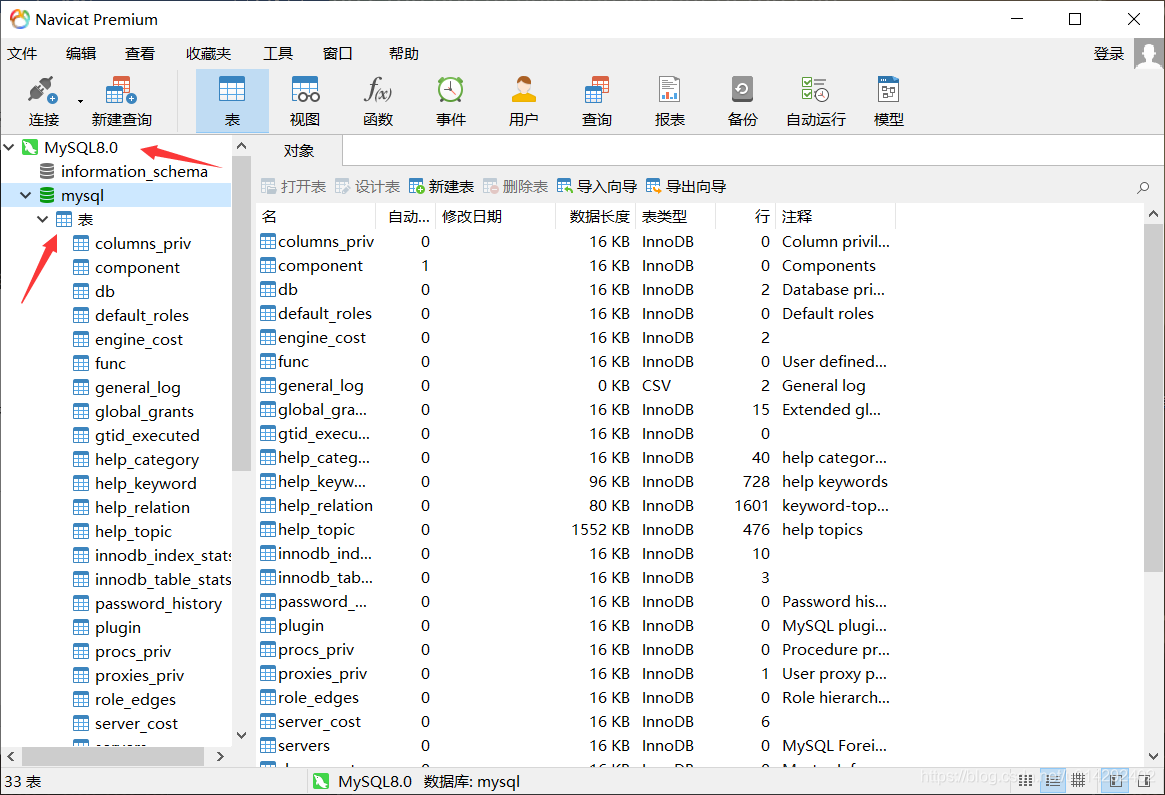Click tree scrollbar up arrow

pyautogui.click(x=241, y=146)
